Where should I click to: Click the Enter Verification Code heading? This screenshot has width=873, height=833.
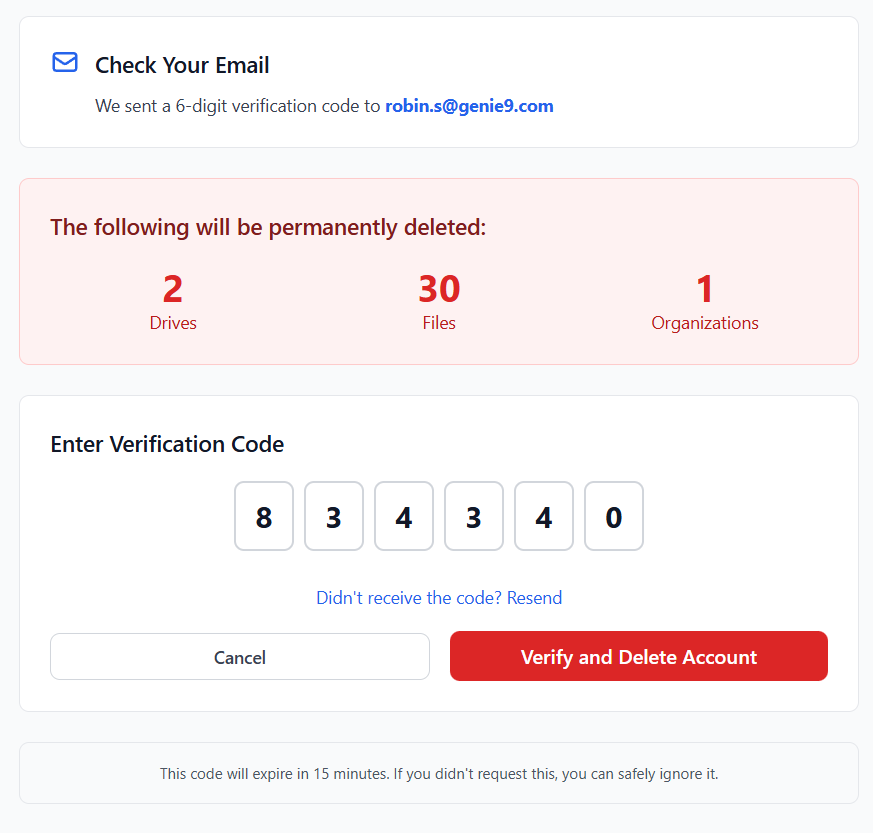[167, 444]
